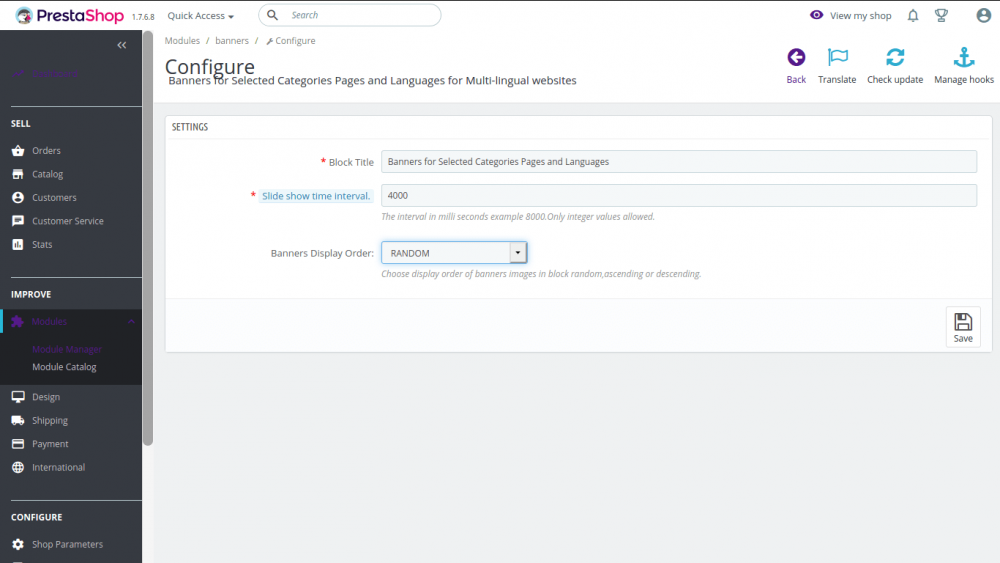Open Shop Parameters in the sidebar
The width and height of the screenshot is (1000, 563).
pos(68,545)
